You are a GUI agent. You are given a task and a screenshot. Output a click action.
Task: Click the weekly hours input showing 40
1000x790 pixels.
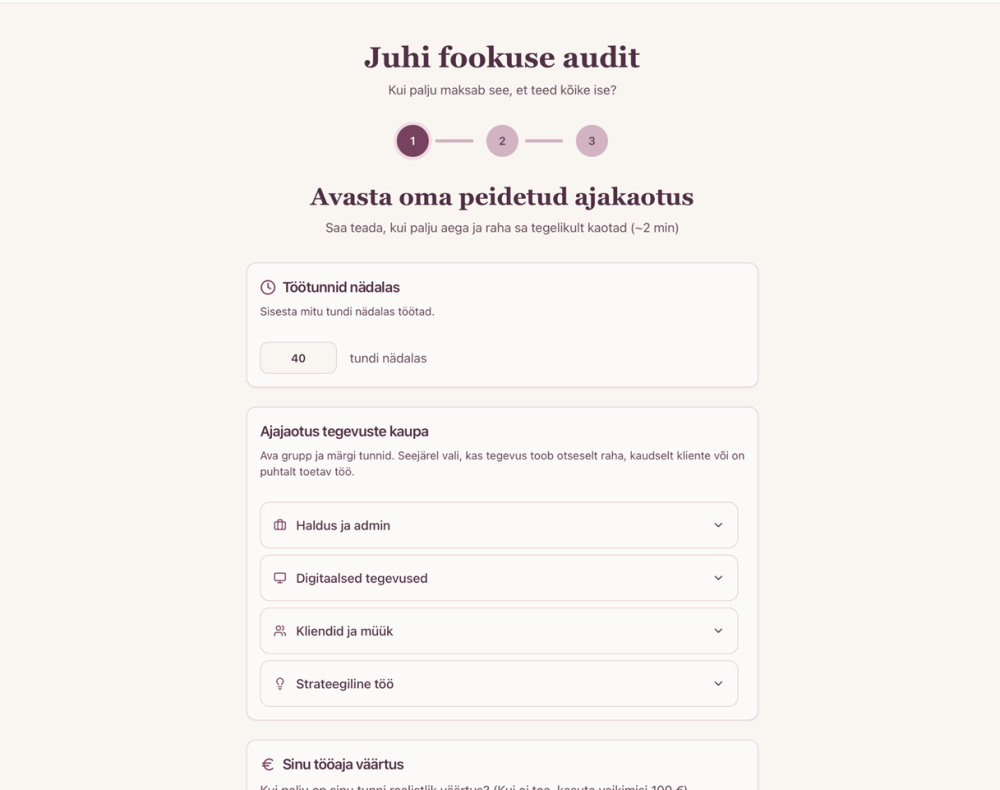[298, 358]
